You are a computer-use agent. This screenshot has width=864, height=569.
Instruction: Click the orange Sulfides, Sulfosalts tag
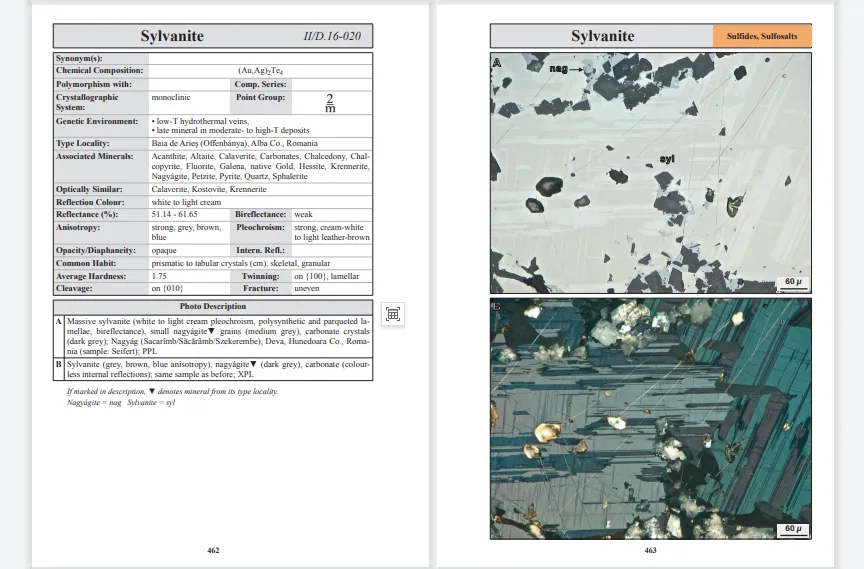762,36
